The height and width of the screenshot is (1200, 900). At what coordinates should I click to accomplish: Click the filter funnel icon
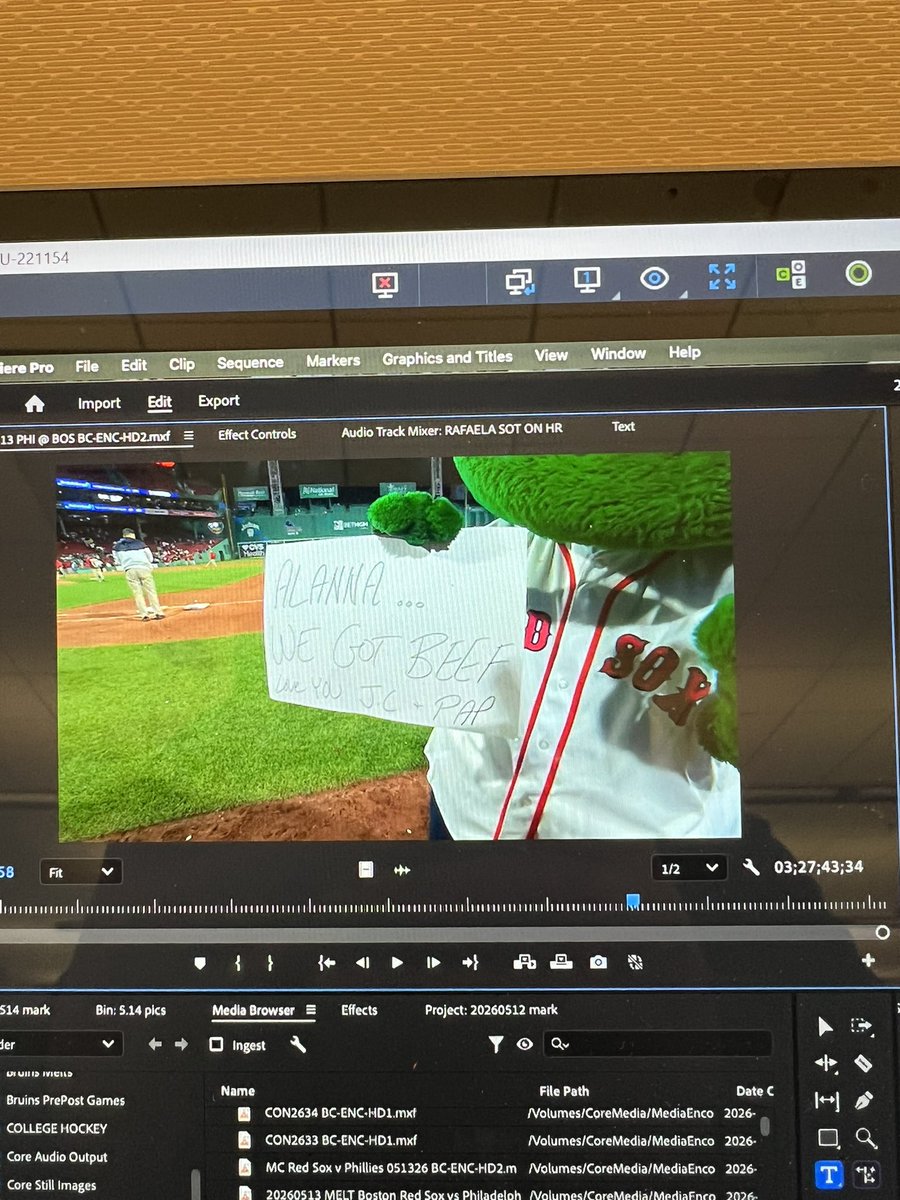click(496, 1044)
